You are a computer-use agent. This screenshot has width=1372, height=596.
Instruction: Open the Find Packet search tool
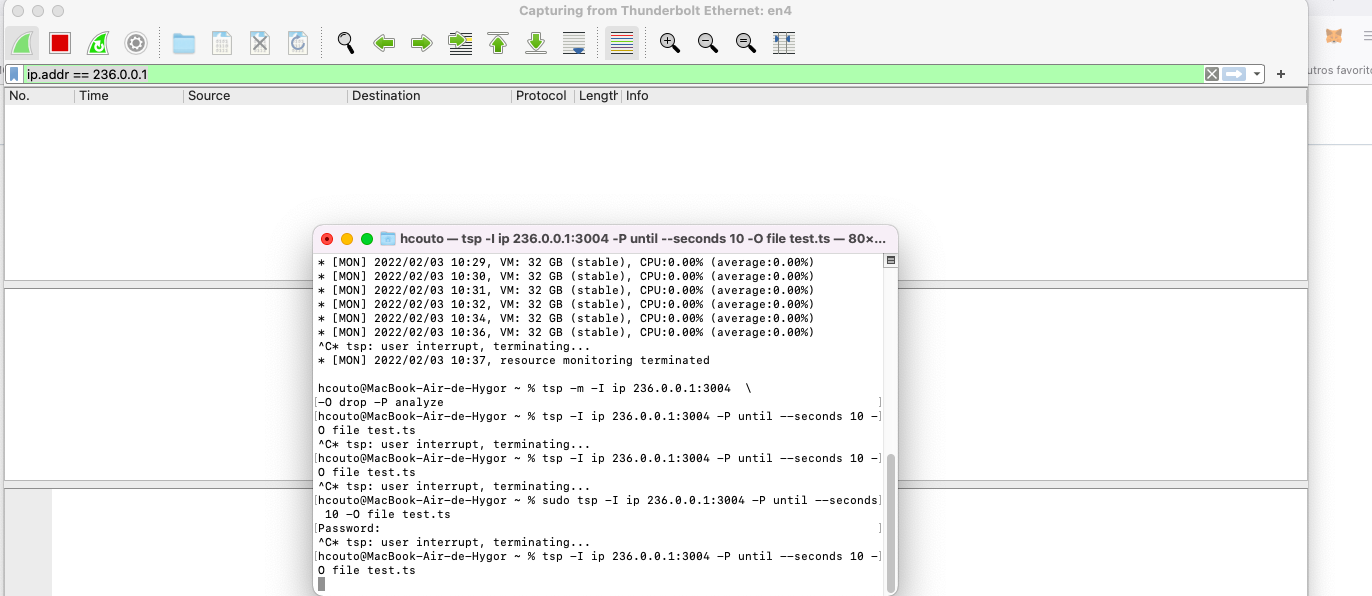point(345,42)
